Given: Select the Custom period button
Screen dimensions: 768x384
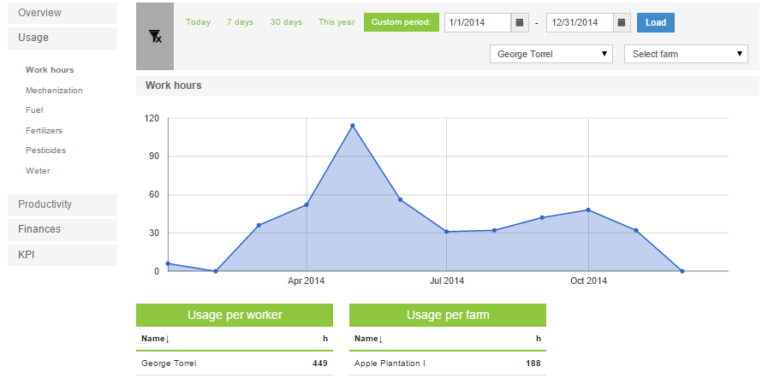Looking at the screenshot, I should point(401,23).
